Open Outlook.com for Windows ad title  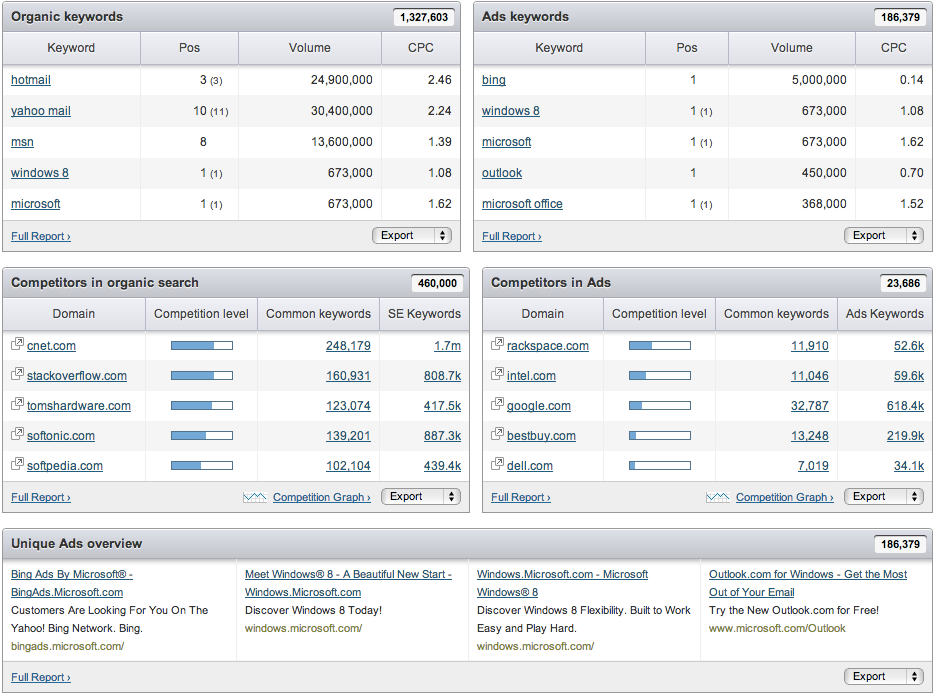808,583
